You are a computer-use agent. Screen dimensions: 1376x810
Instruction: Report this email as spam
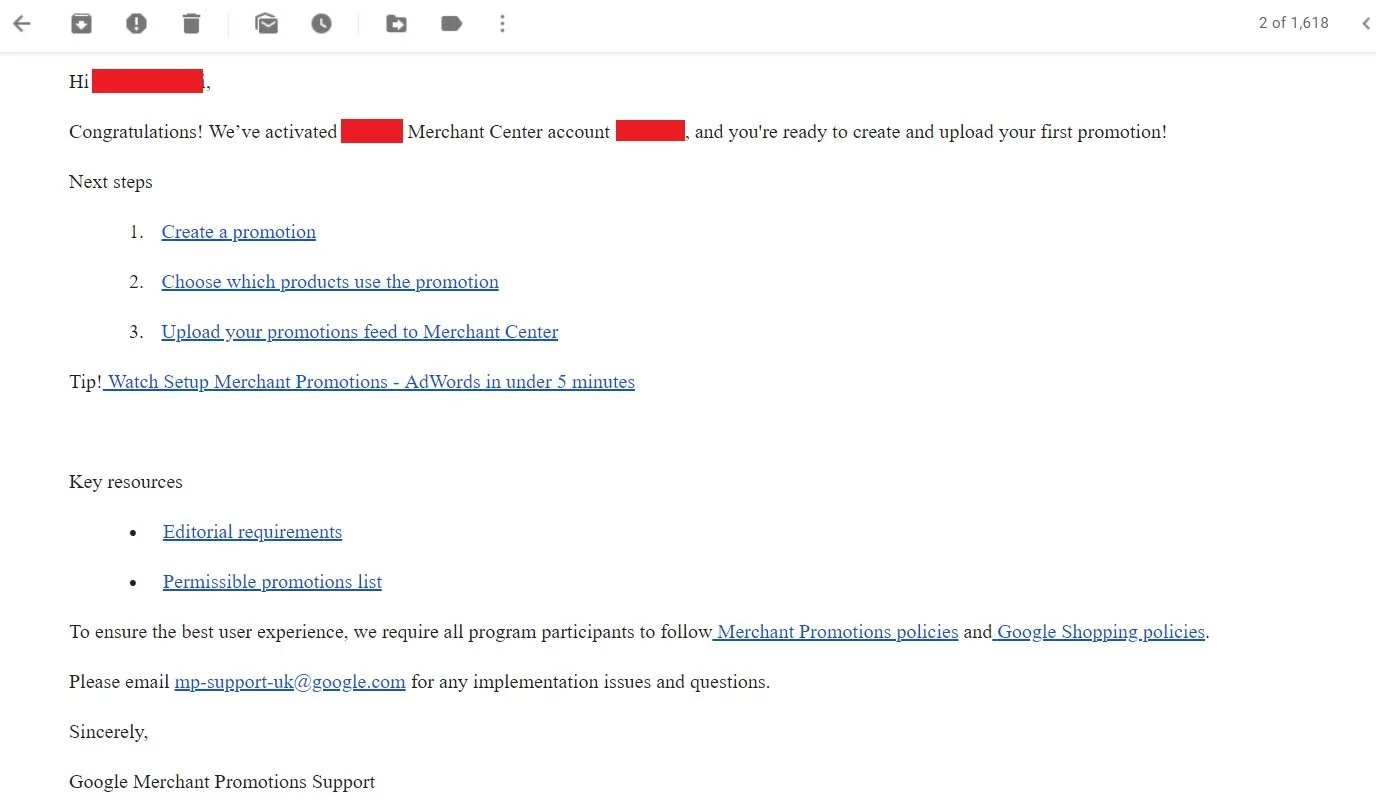[136, 24]
